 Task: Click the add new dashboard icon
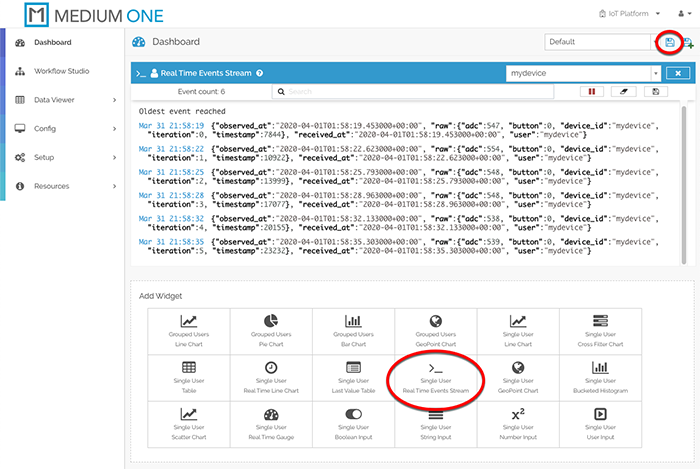(688, 43)
